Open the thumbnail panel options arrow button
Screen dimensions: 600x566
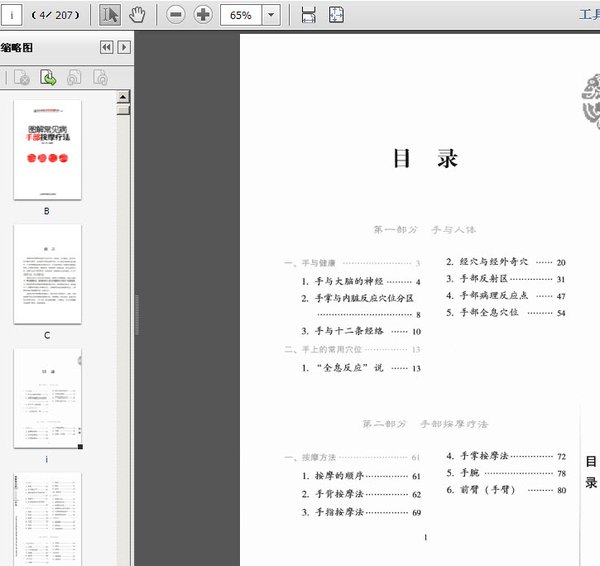tap(124, 47)
